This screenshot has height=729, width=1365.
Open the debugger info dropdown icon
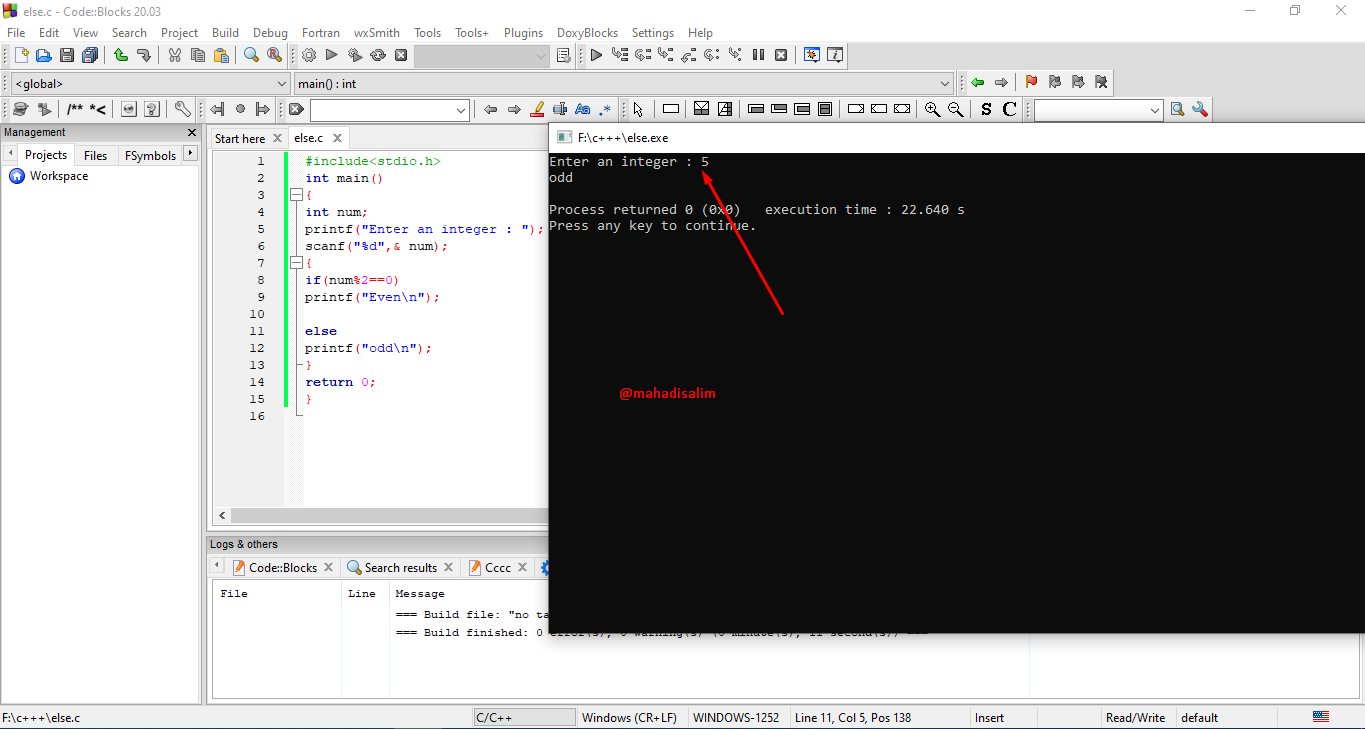point(834,56)
